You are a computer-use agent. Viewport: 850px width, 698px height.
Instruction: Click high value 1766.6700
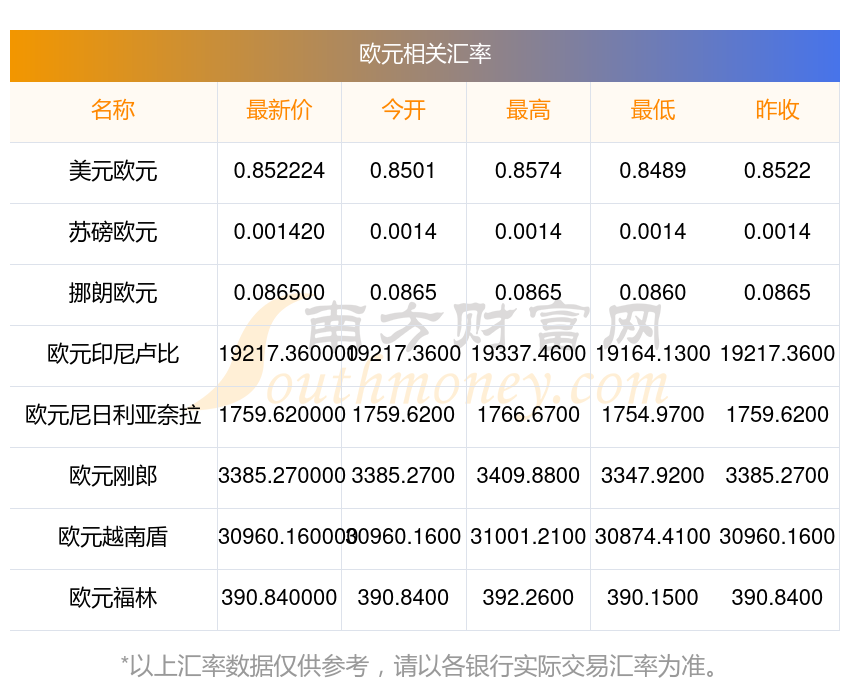coord(528,415)
